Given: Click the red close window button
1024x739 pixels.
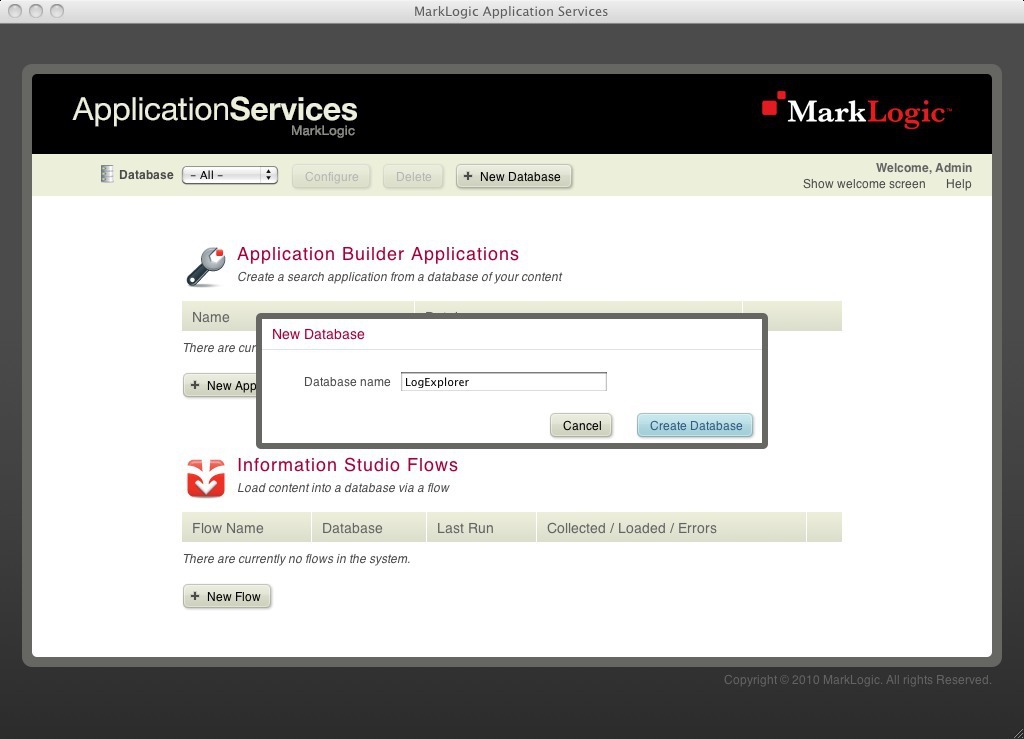Looking at the screenshot, I should click(15, 11).
